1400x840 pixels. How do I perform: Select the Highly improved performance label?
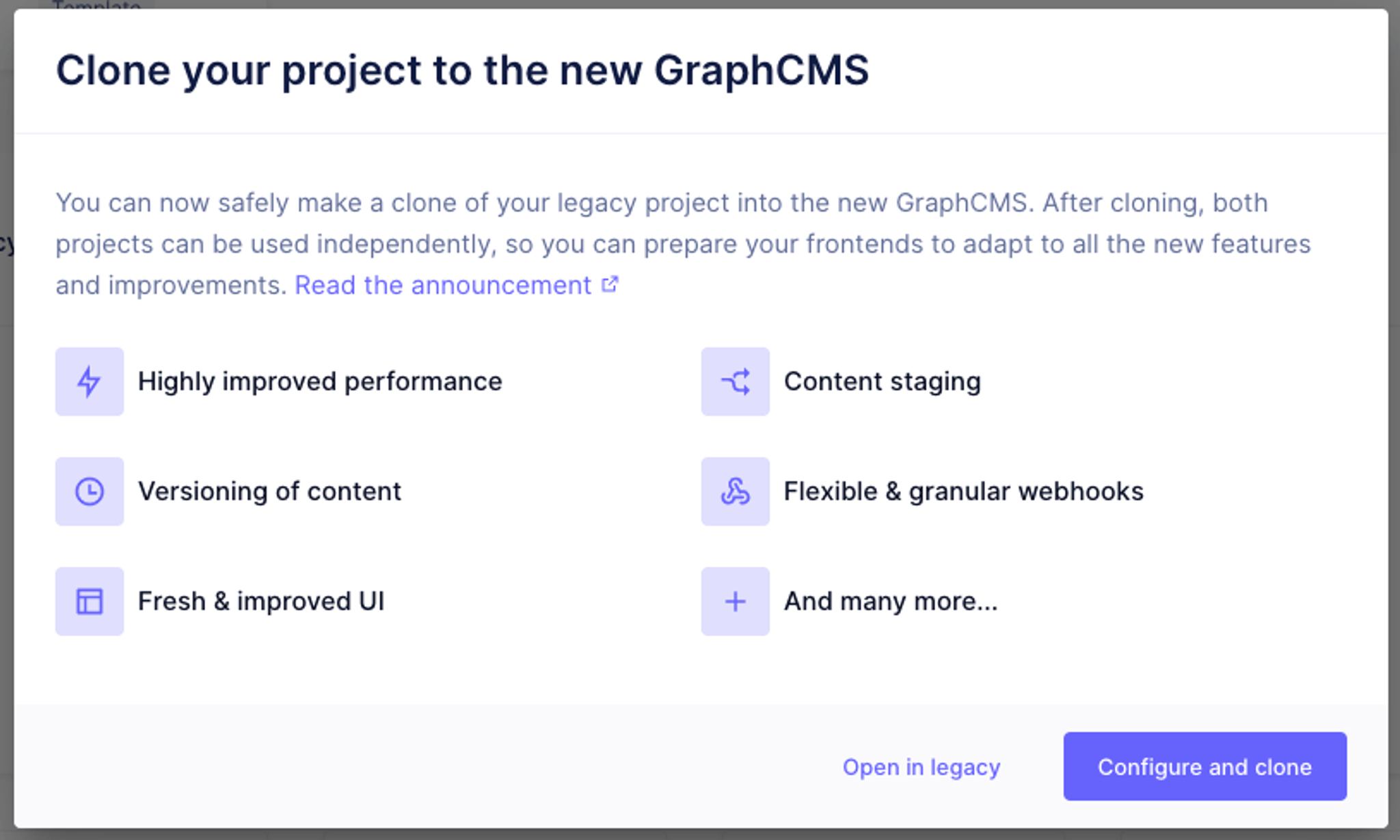(320, 381)
